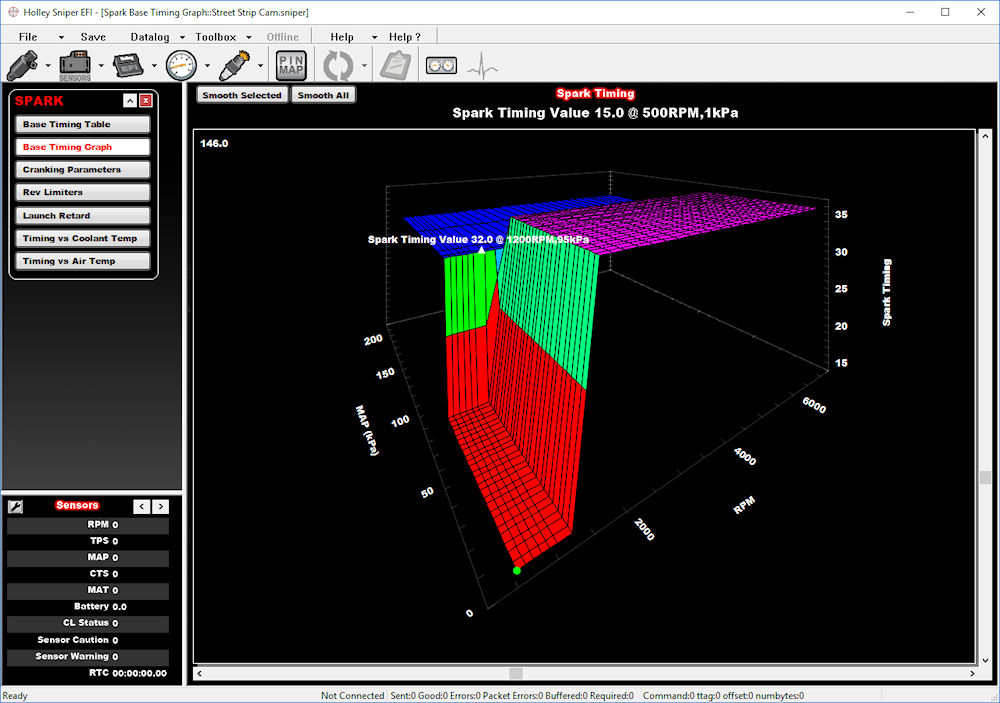Click the 'Spark Timing Value 15.0 @ 500RPM,1kPa' heading

click(x=596, y=113)
